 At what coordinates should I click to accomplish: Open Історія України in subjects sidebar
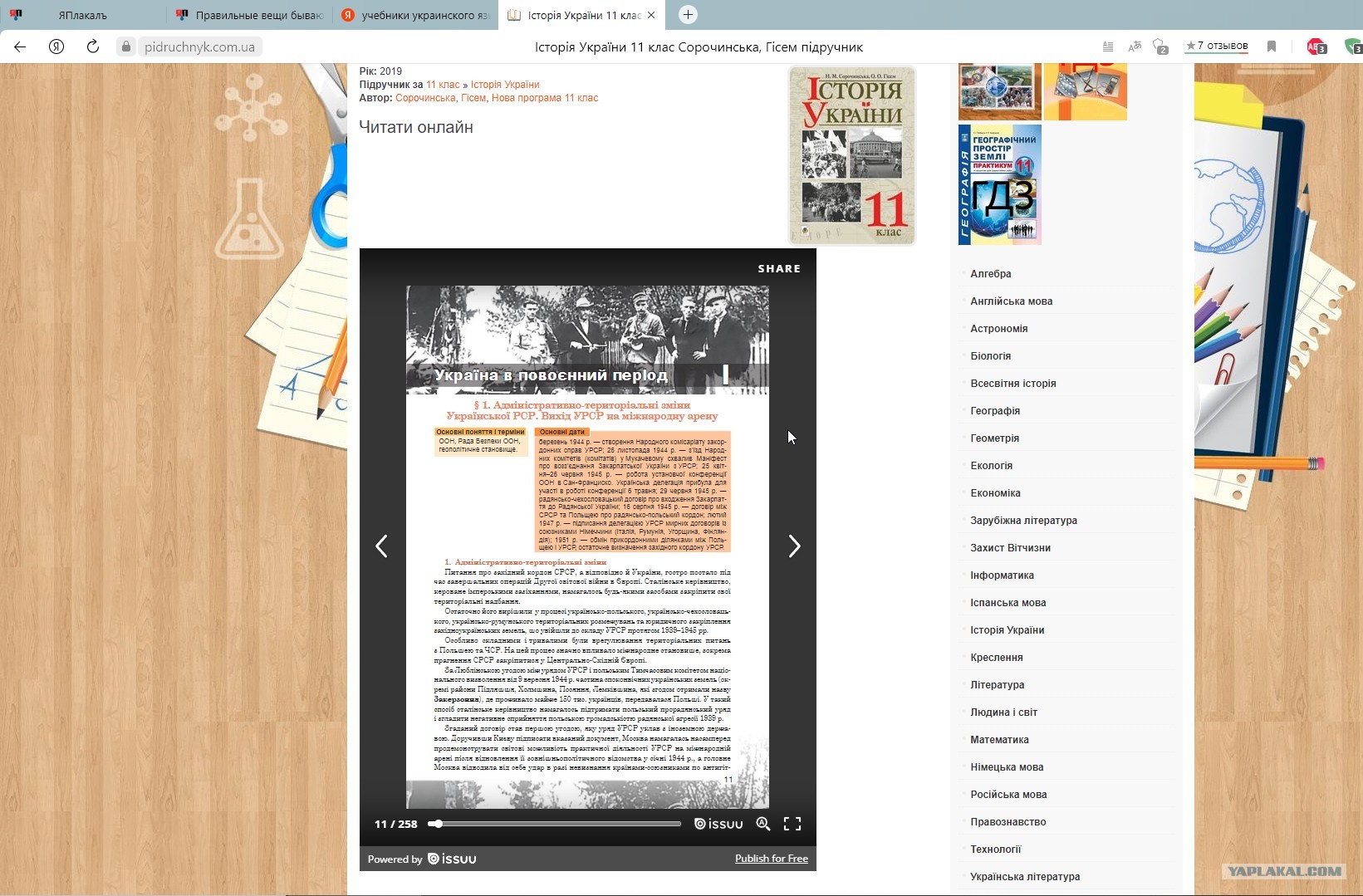(x=1007, y=630)
